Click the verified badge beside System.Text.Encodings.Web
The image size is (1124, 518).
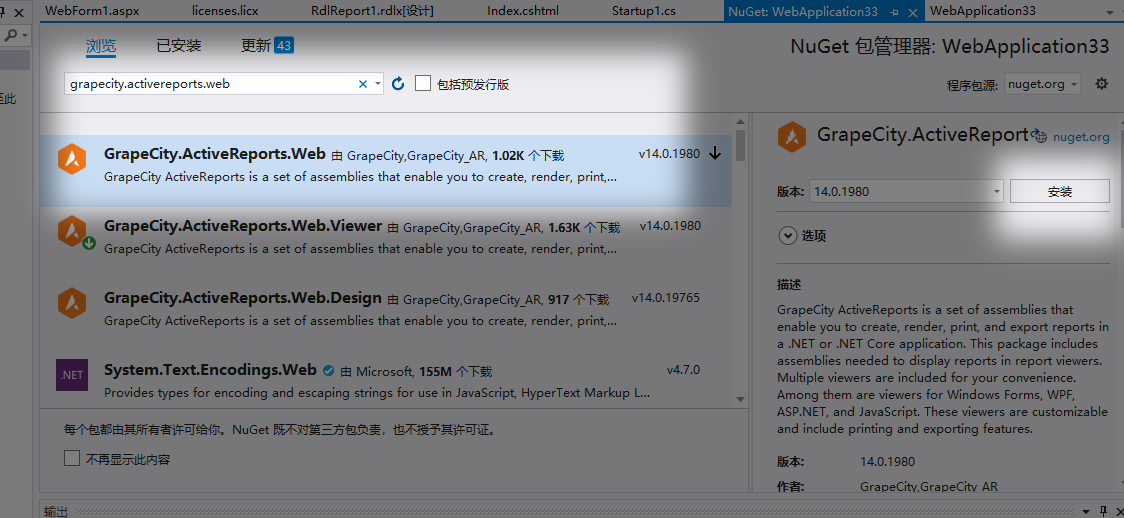(x=328, y=371)
